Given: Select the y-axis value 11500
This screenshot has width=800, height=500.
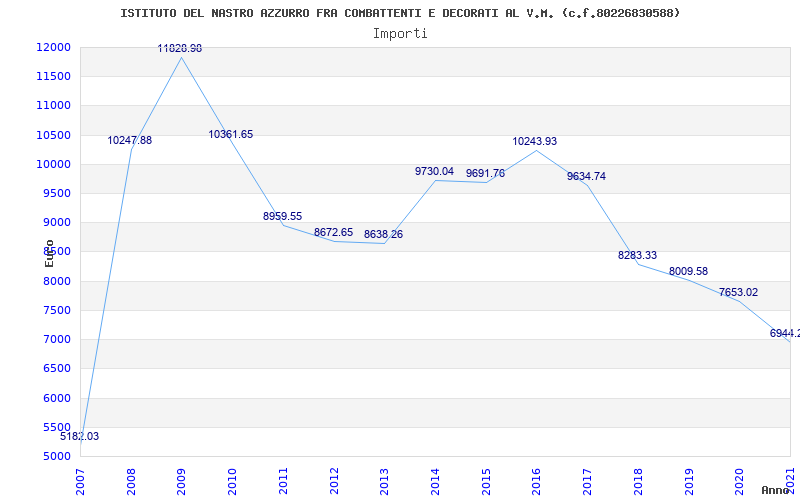Looking at the screenshot, I should [53, 77].
